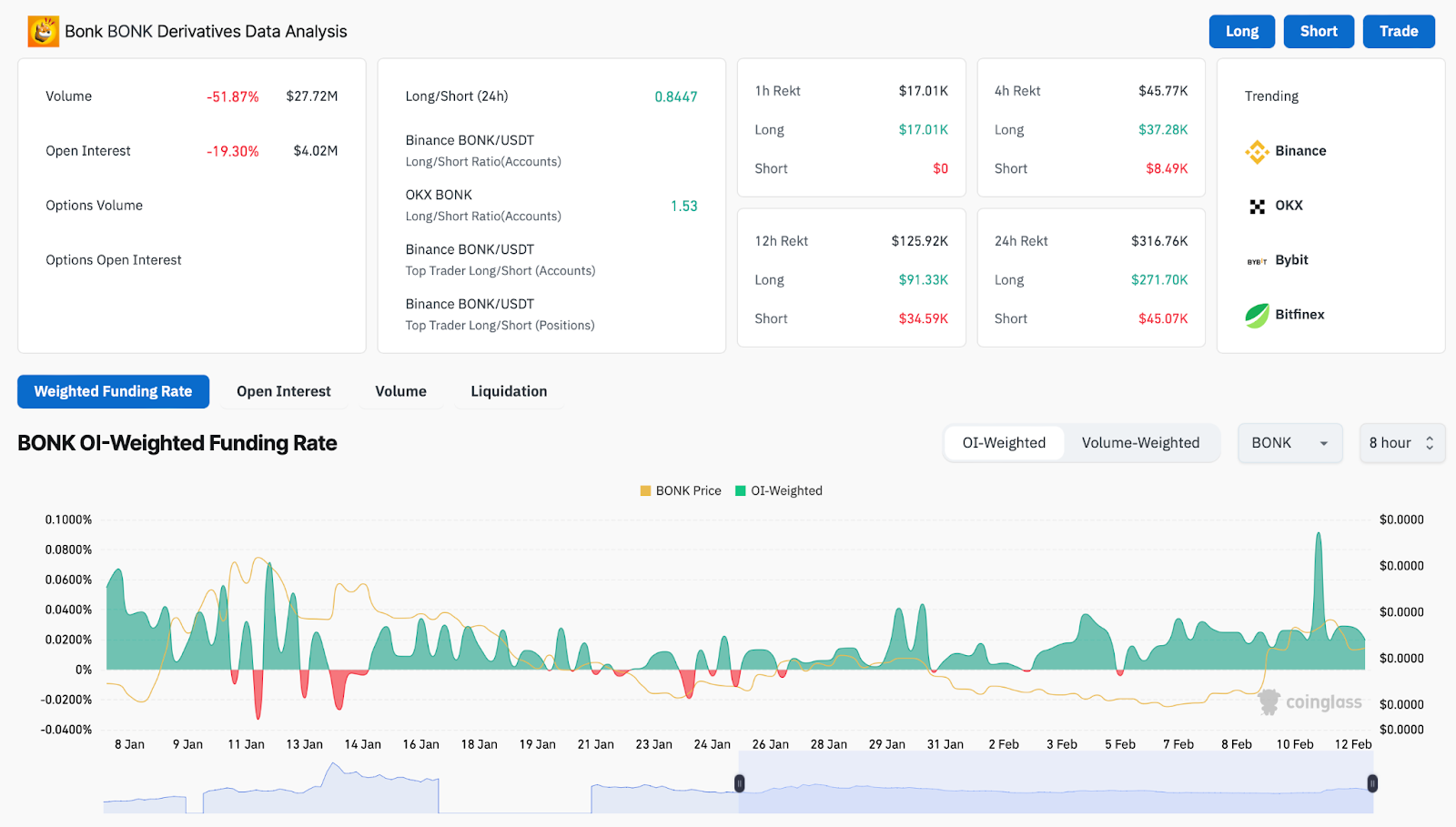
Task: Switch to the Open Interest tab
Action: (x=284, y=391)
